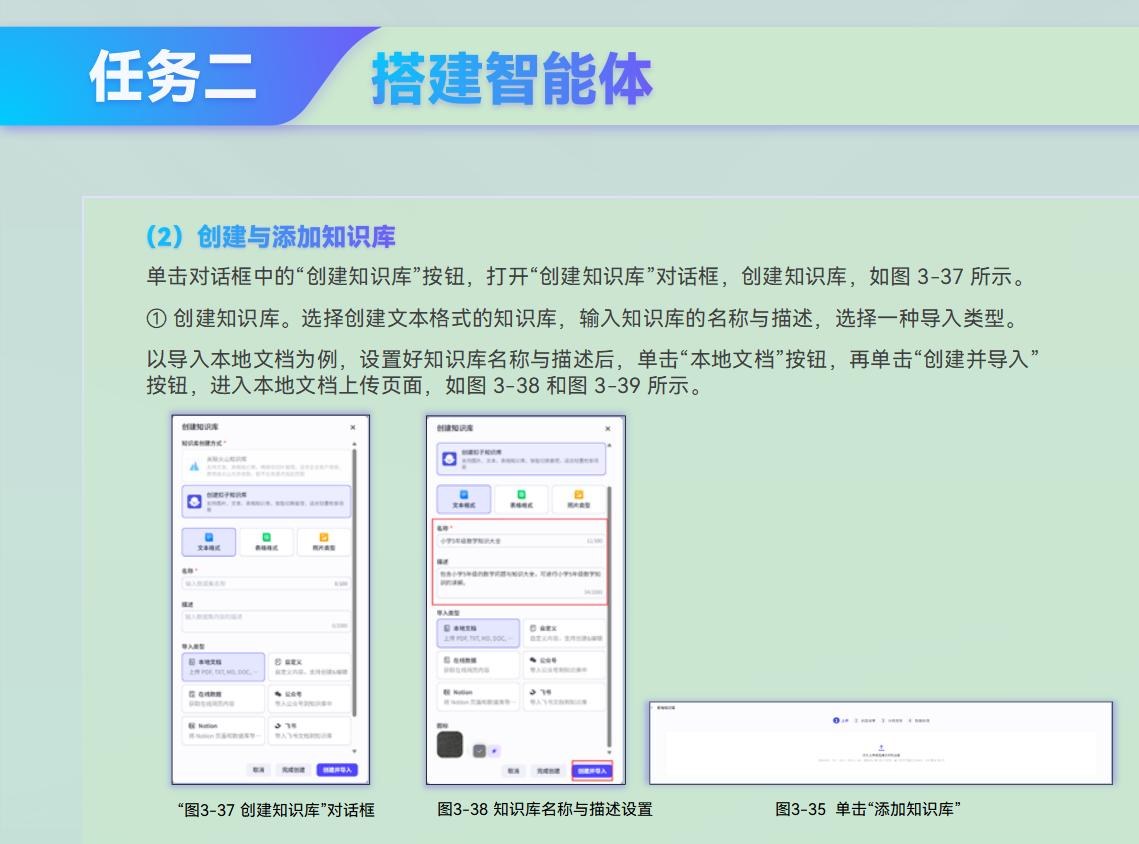Image resolution: width=1139 pixels, height=844 pixels.
Task: Click scrollbar up arrow in Figure 3-37 dialog
Action: [354, 443]
